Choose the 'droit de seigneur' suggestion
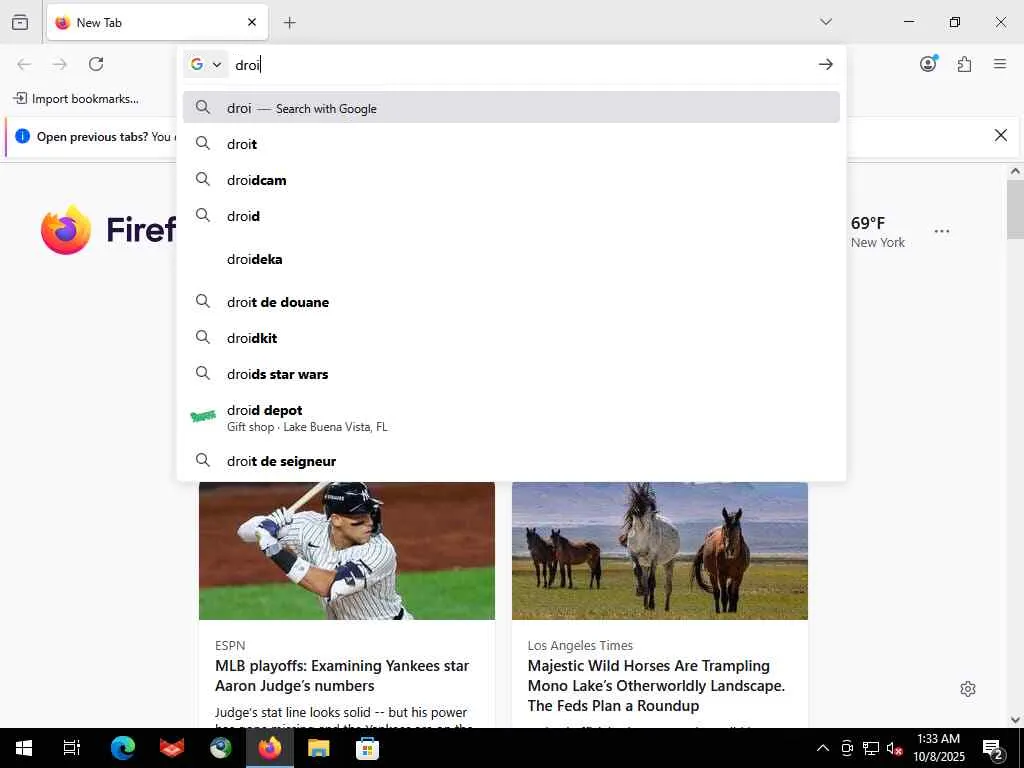The image size is (1024, 768). pyautogui.click(x=511, y=461)
